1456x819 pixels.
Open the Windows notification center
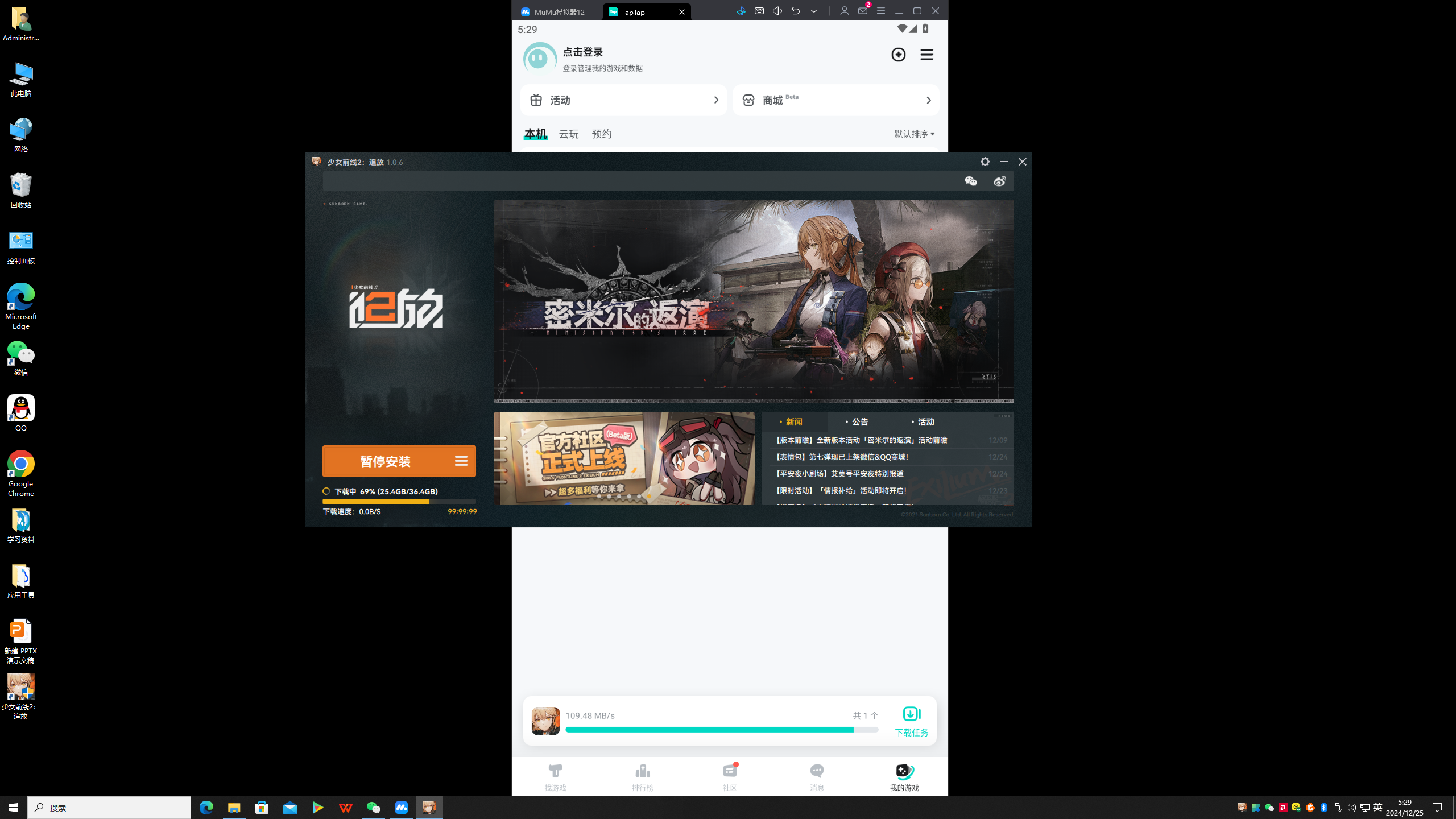(x=1437, y=808)
